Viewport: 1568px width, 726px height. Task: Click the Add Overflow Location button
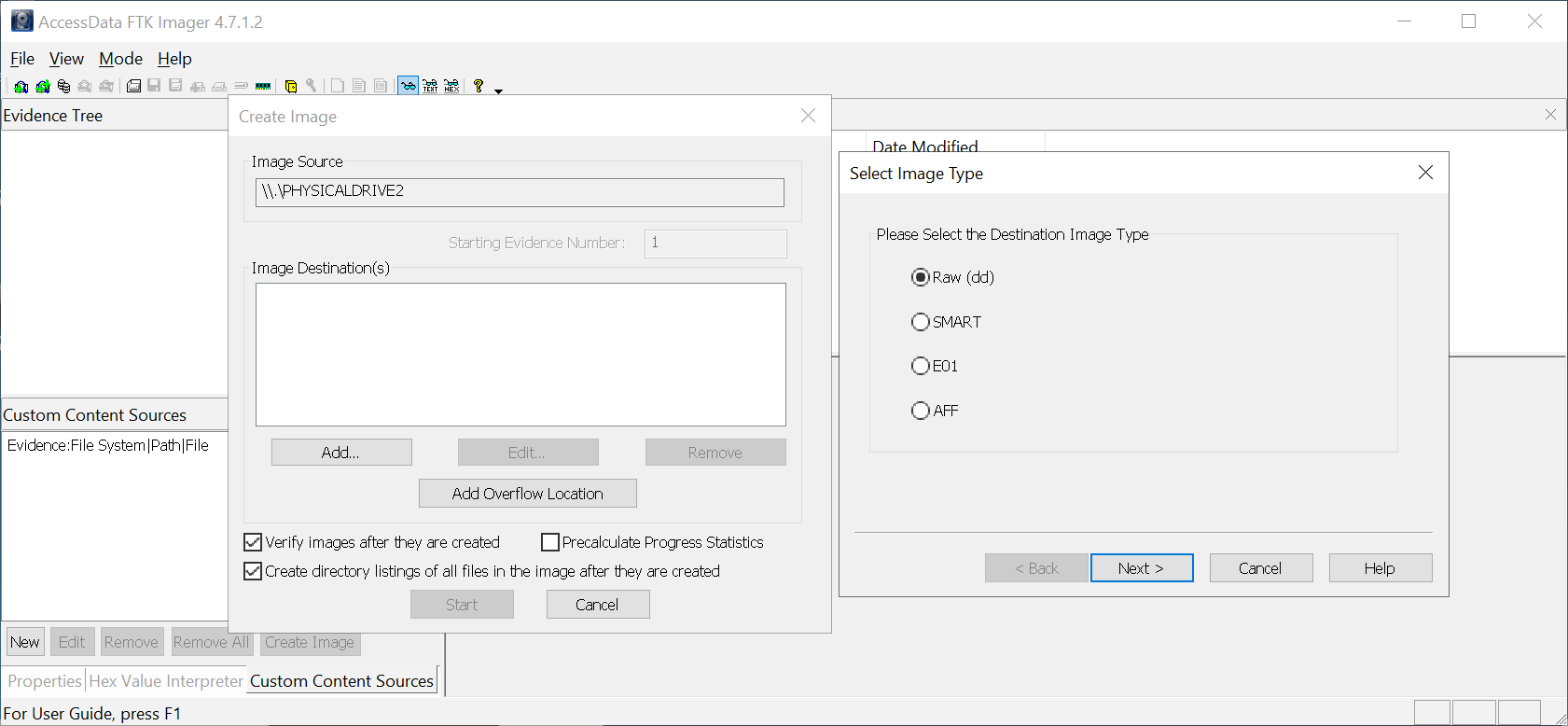[x=527, y=494]
